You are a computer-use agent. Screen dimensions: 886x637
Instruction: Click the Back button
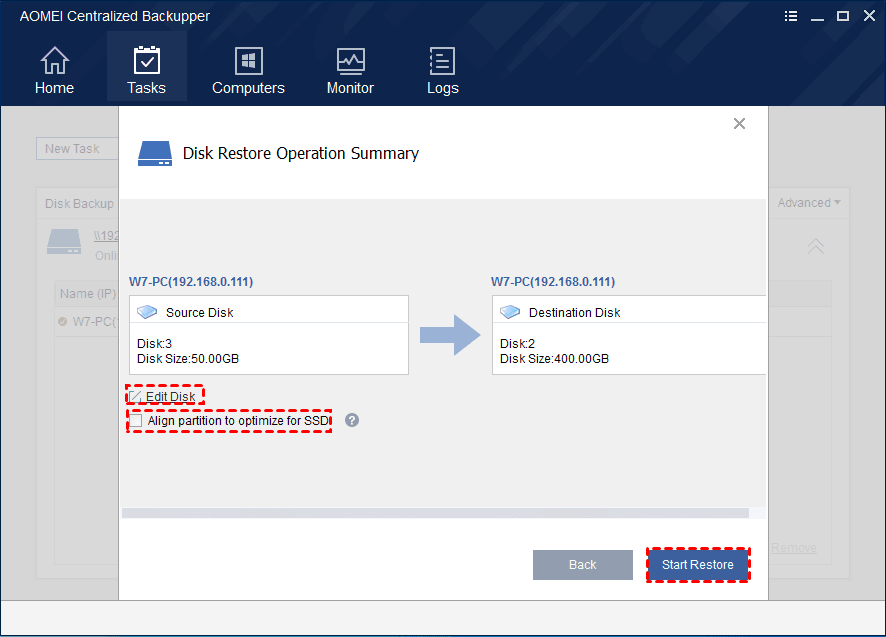pos(583,565)
